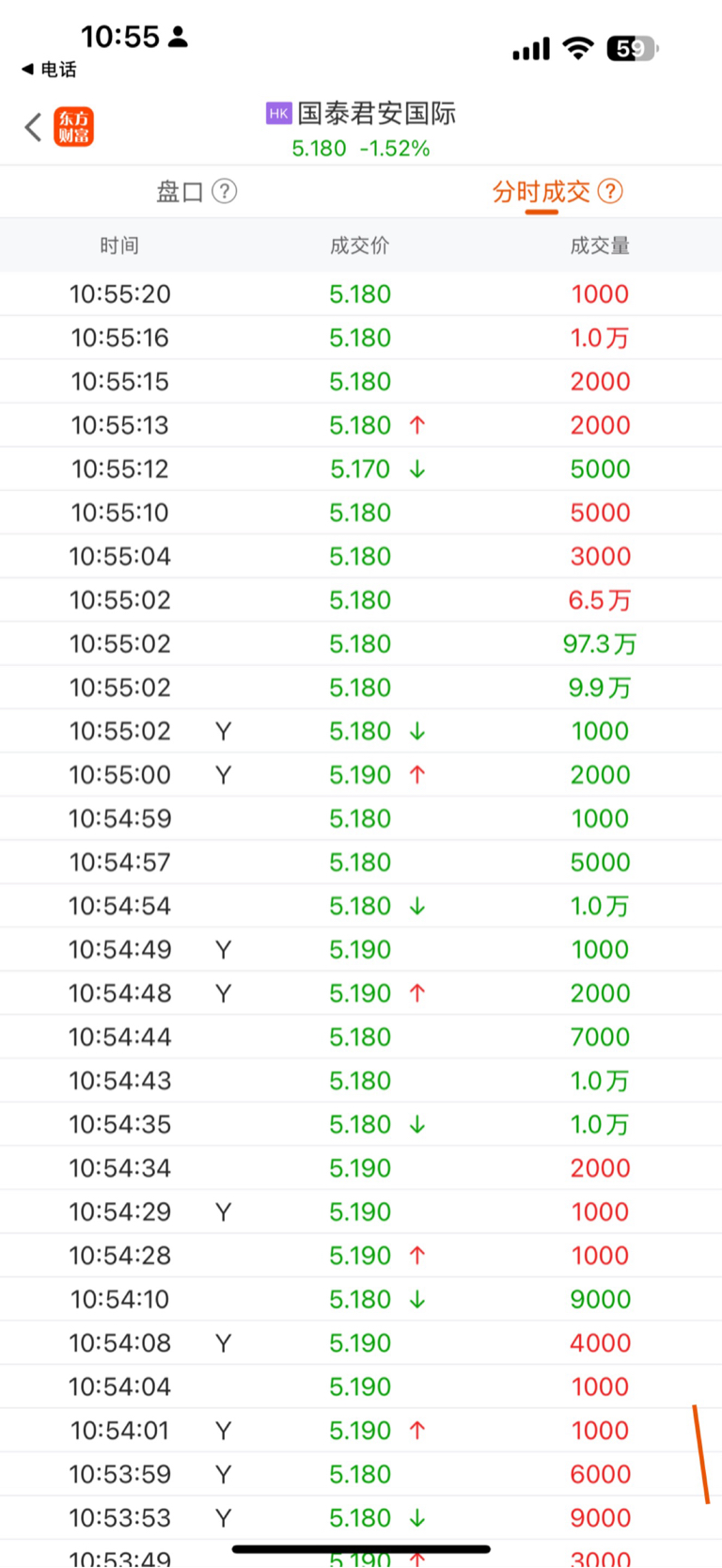Tap the back chevron arrow

click(x=34, y=127)
